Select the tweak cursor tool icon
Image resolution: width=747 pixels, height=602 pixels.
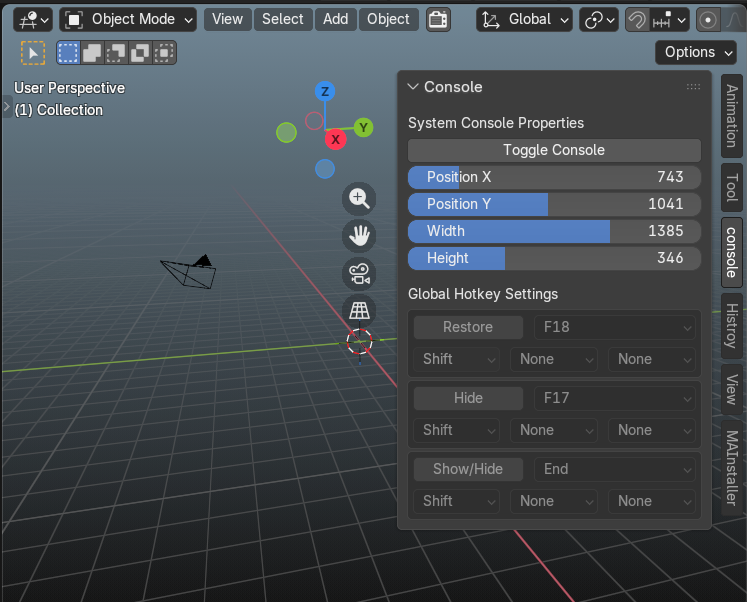33,52
